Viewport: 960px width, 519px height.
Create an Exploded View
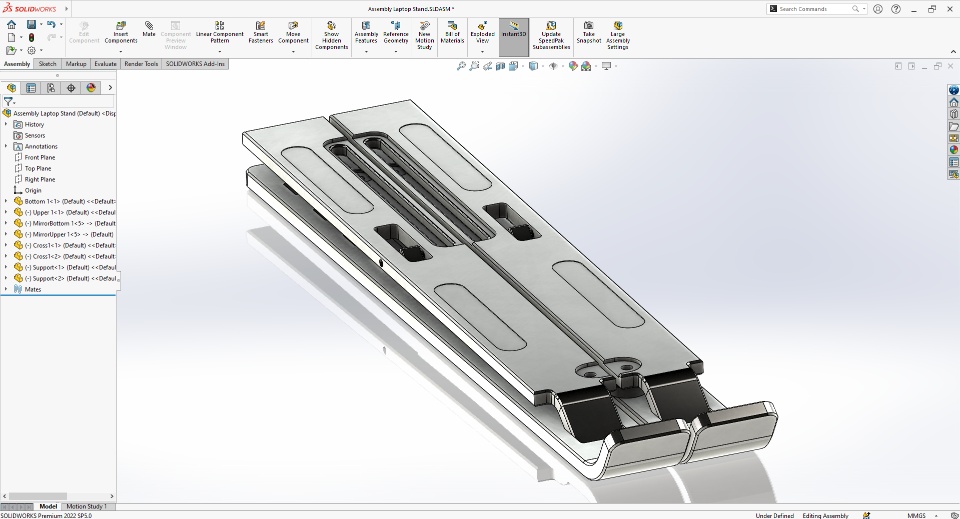(x=482, y=32)
